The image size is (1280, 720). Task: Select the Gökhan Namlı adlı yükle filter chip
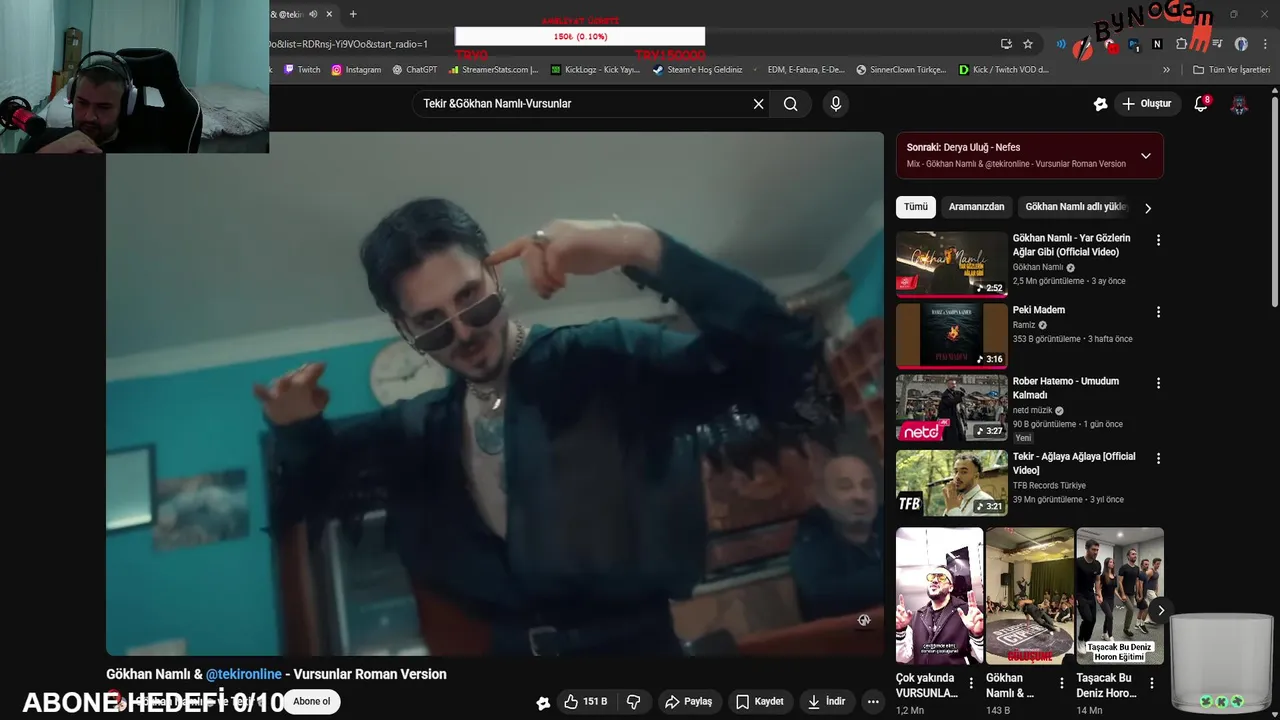click(1075, 207)
